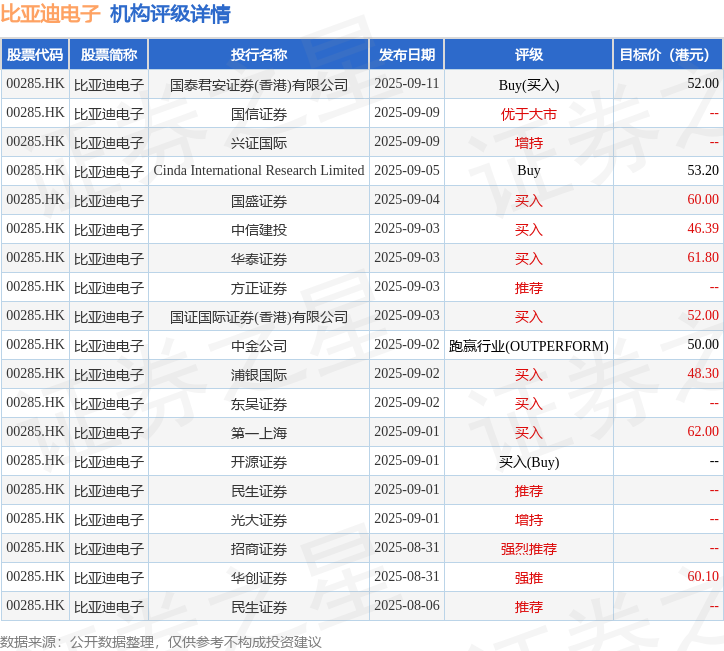Screen dimensions: 724x651
Task: Click the 东吴证券 cell
Action: (x=259, y=404)
